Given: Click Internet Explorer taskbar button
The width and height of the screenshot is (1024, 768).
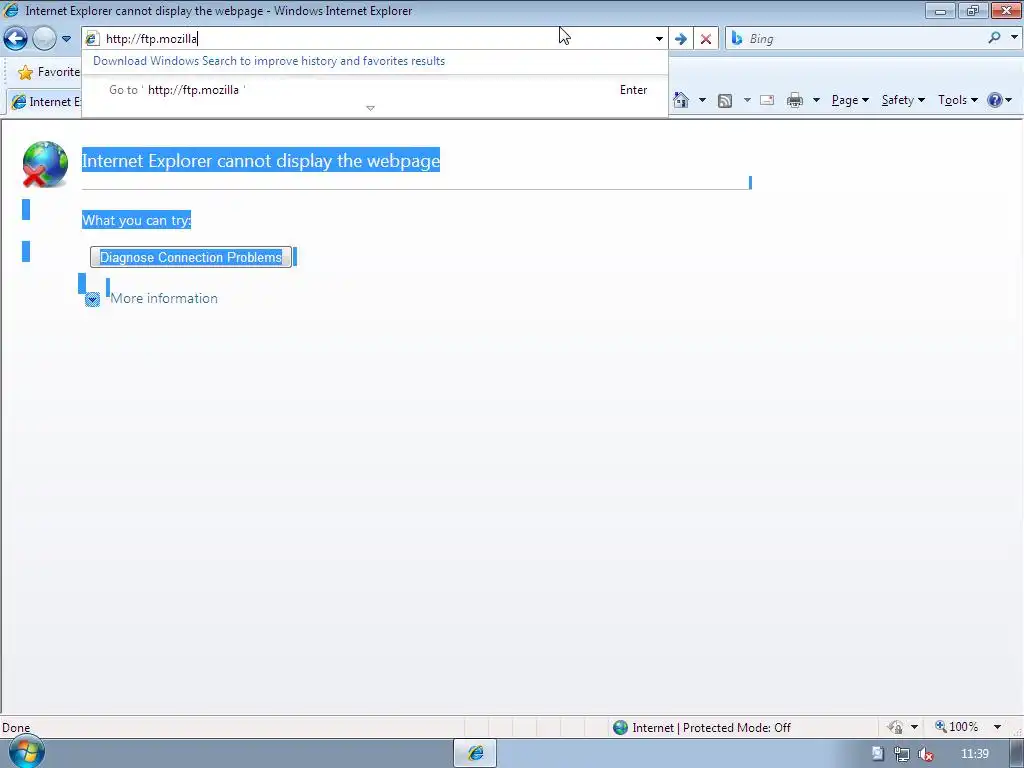Looking at the screenshot, I should click(x=475, y=754).
